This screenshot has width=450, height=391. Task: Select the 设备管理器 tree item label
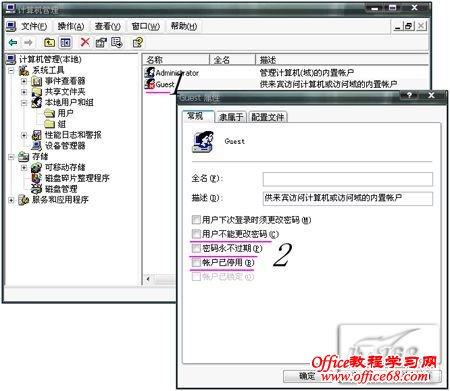tap(65, 146)
